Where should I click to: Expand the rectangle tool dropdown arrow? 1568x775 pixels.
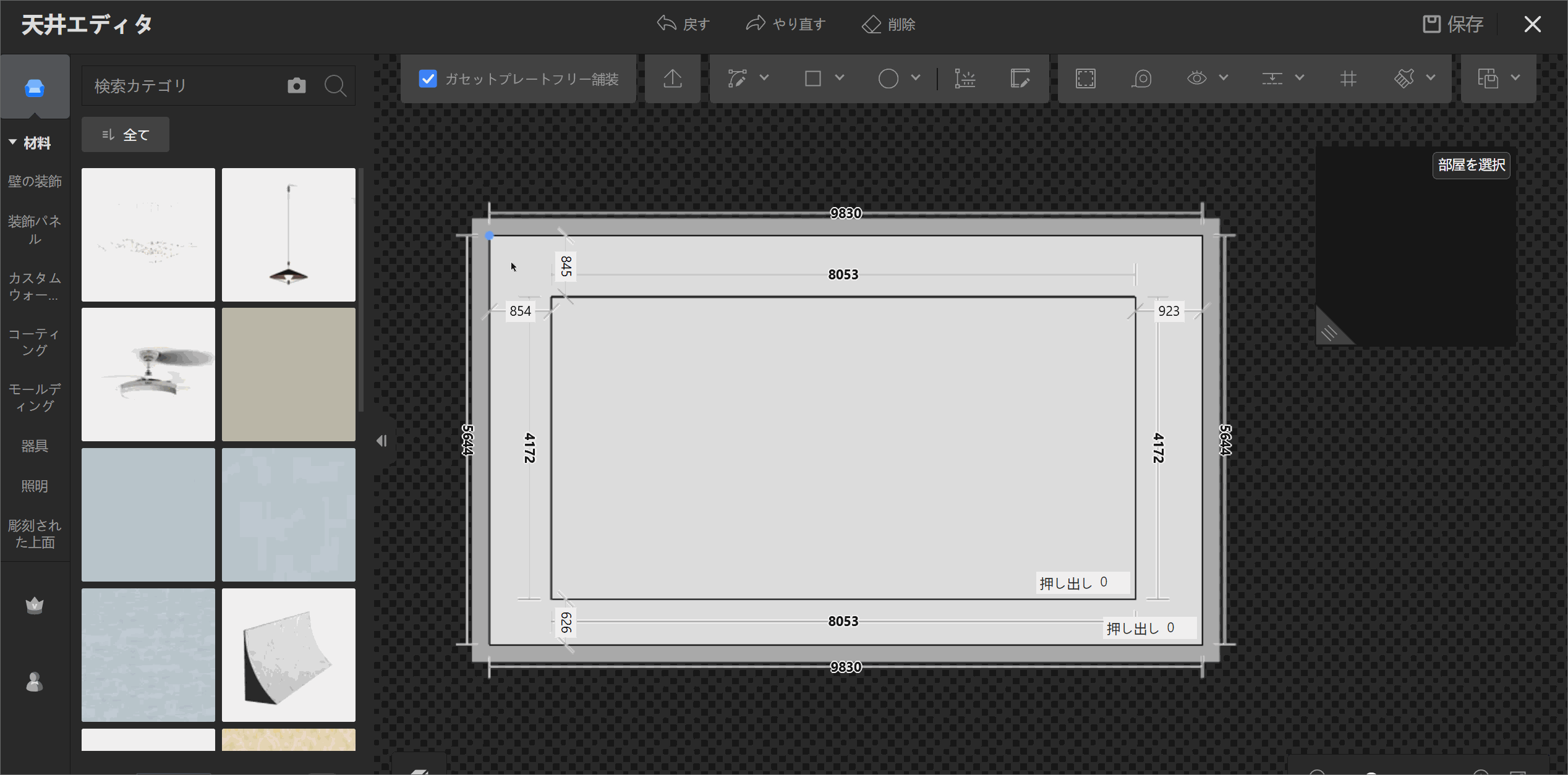pyautogui.click(x=840, y=78)
